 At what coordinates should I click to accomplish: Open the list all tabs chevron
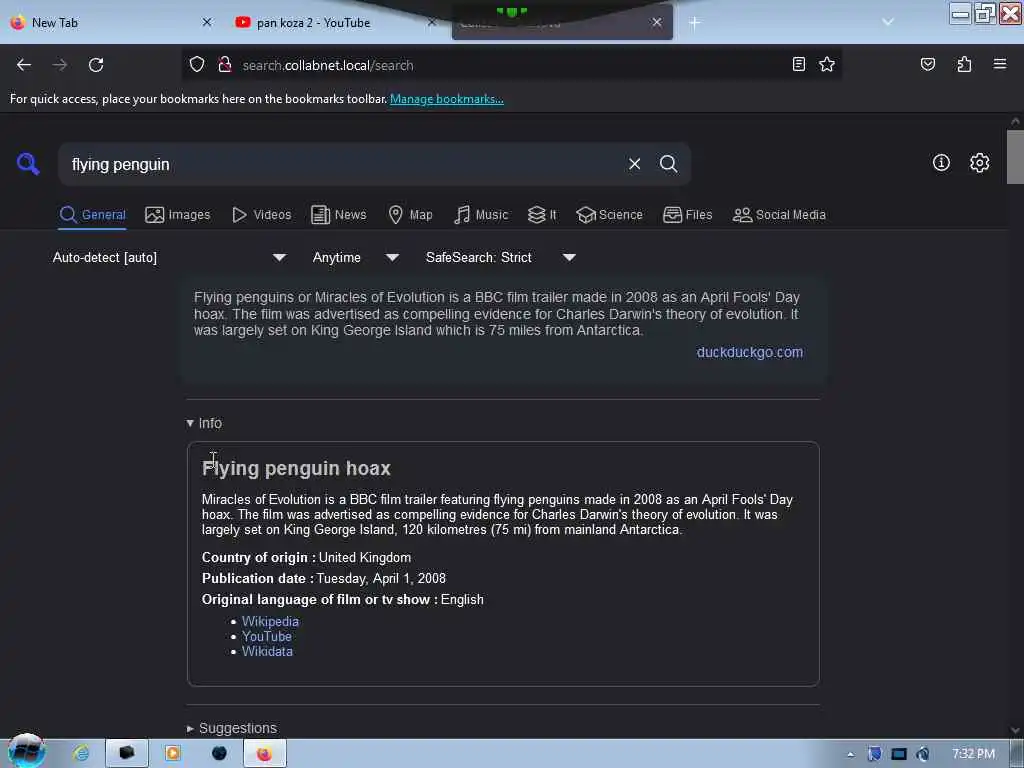click(x=888, y=22)
